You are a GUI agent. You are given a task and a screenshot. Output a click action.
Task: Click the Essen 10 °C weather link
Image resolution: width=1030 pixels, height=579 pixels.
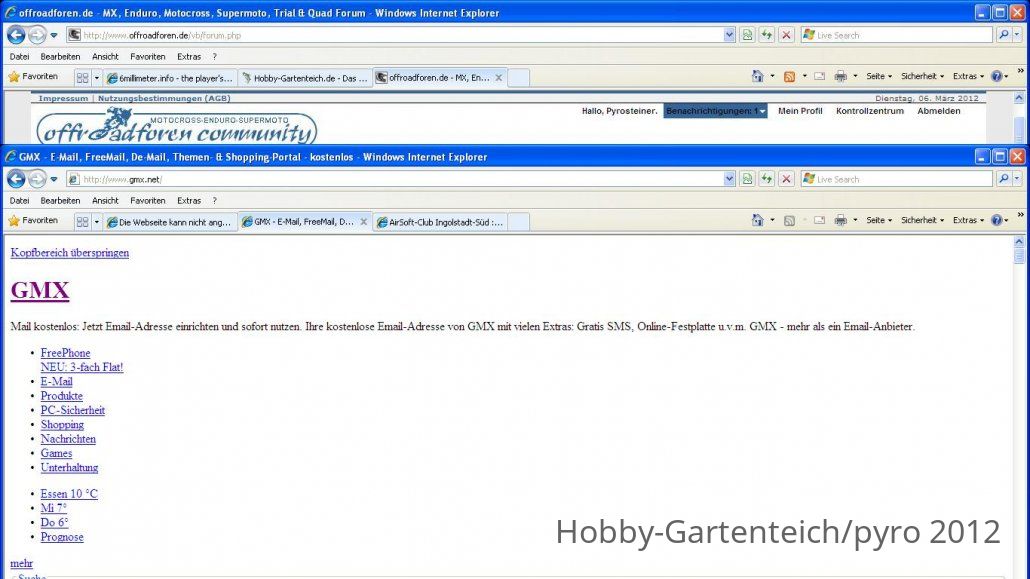coord(69,494)
